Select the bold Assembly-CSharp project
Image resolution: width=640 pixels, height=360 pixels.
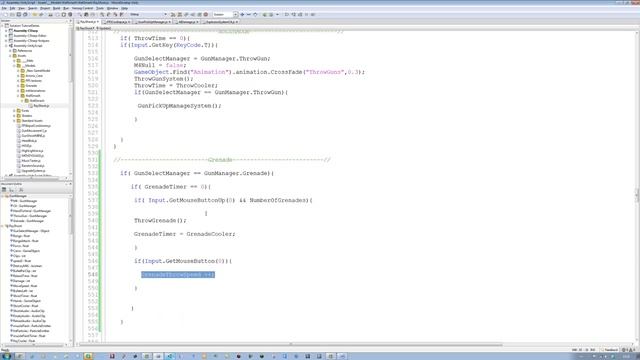coord(25,31)
